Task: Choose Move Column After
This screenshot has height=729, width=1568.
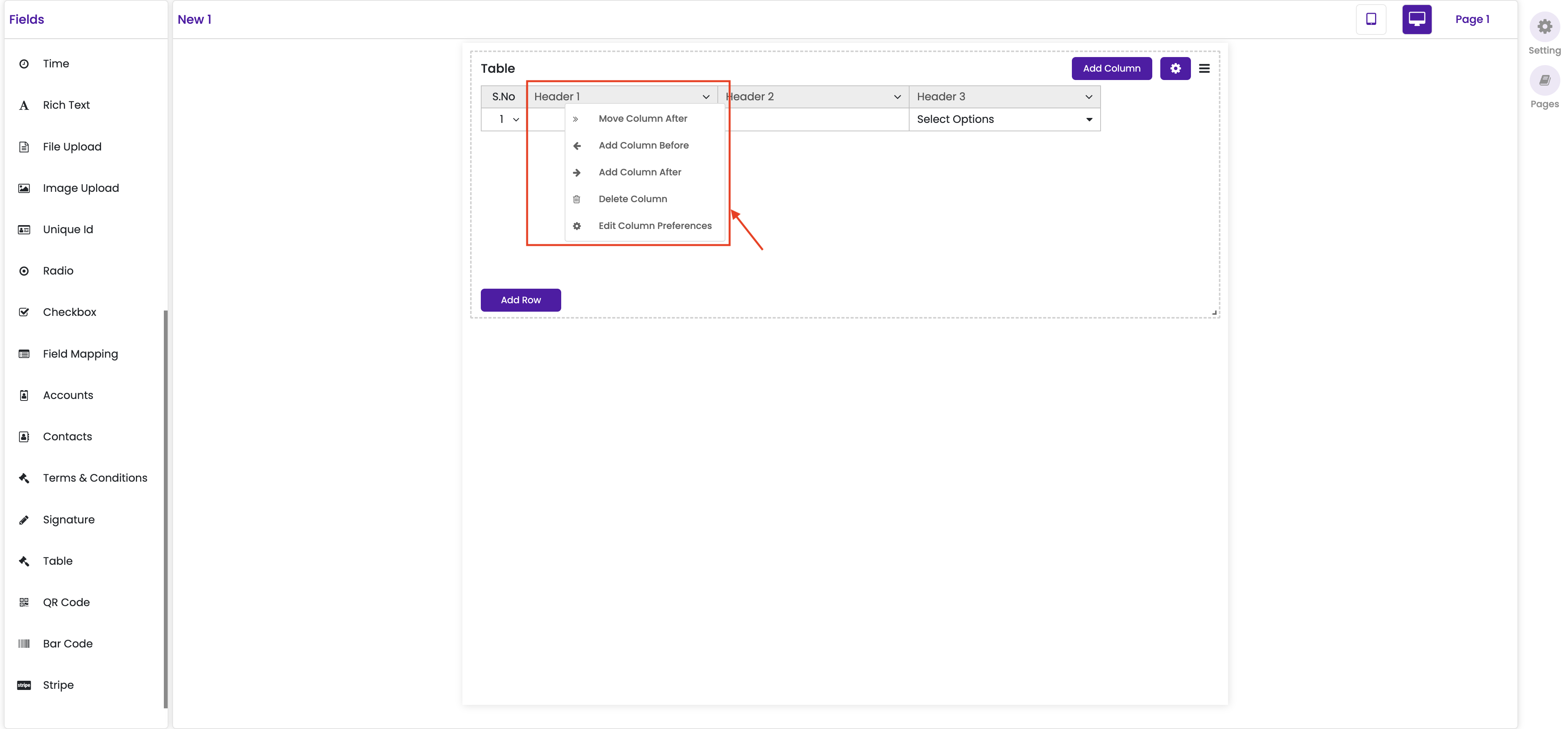Action: (x=645, y=119)
